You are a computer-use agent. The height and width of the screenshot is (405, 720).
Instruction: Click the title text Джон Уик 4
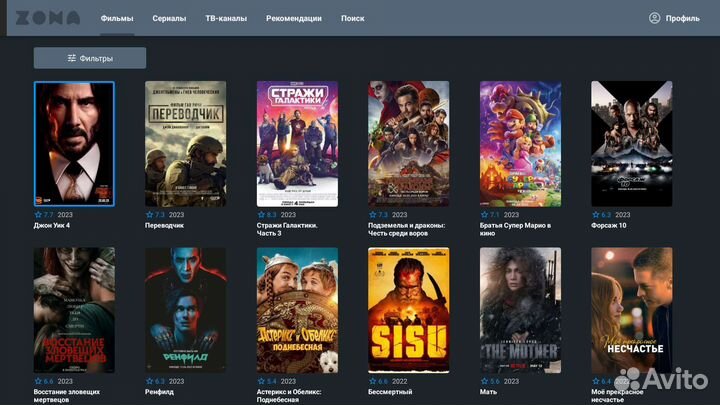coord(52,225)
